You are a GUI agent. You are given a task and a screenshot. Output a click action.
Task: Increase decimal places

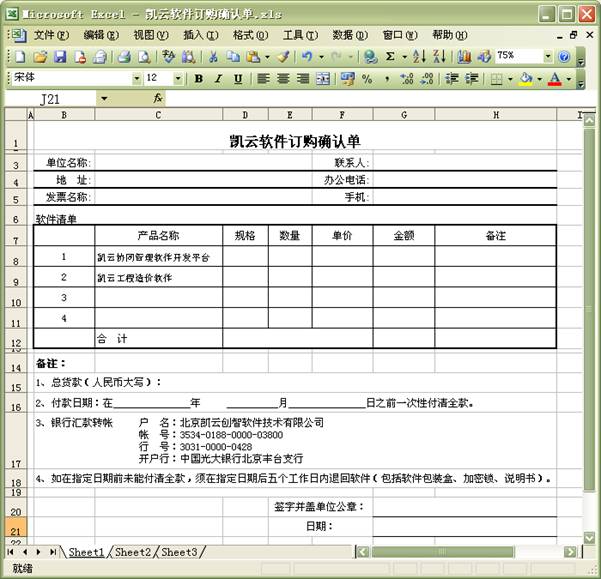pos(407,79)
